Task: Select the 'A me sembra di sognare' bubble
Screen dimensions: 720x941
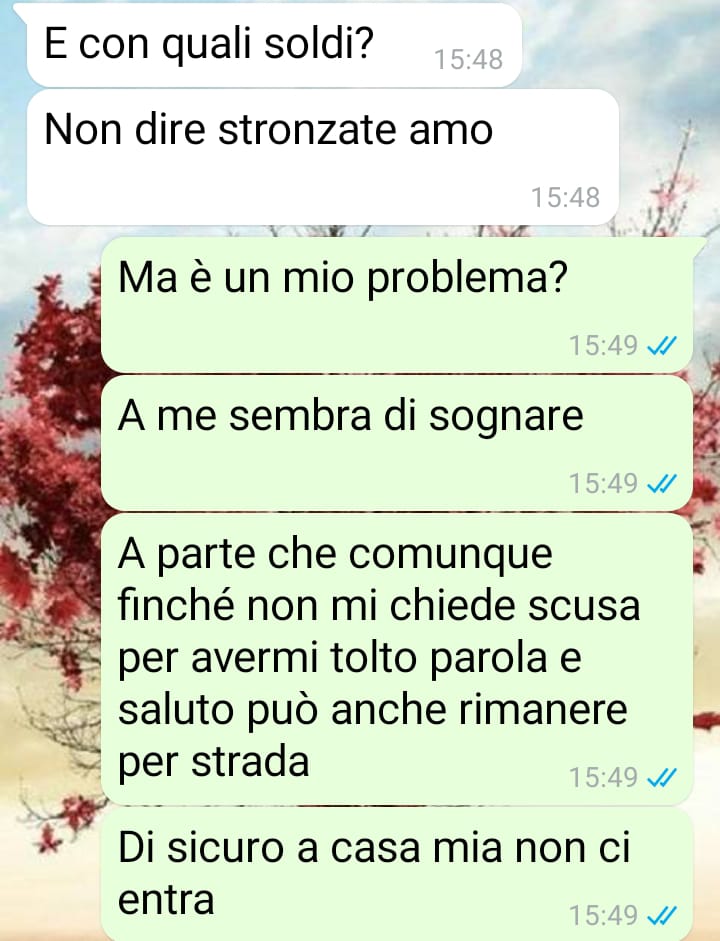Action: coord(397,443)
